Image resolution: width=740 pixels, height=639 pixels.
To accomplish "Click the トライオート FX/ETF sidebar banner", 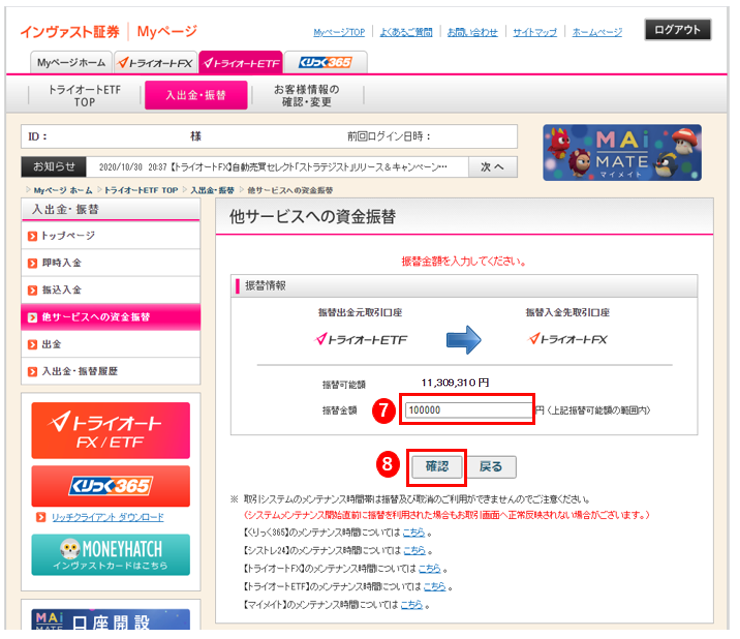I will tap(111, 430).
